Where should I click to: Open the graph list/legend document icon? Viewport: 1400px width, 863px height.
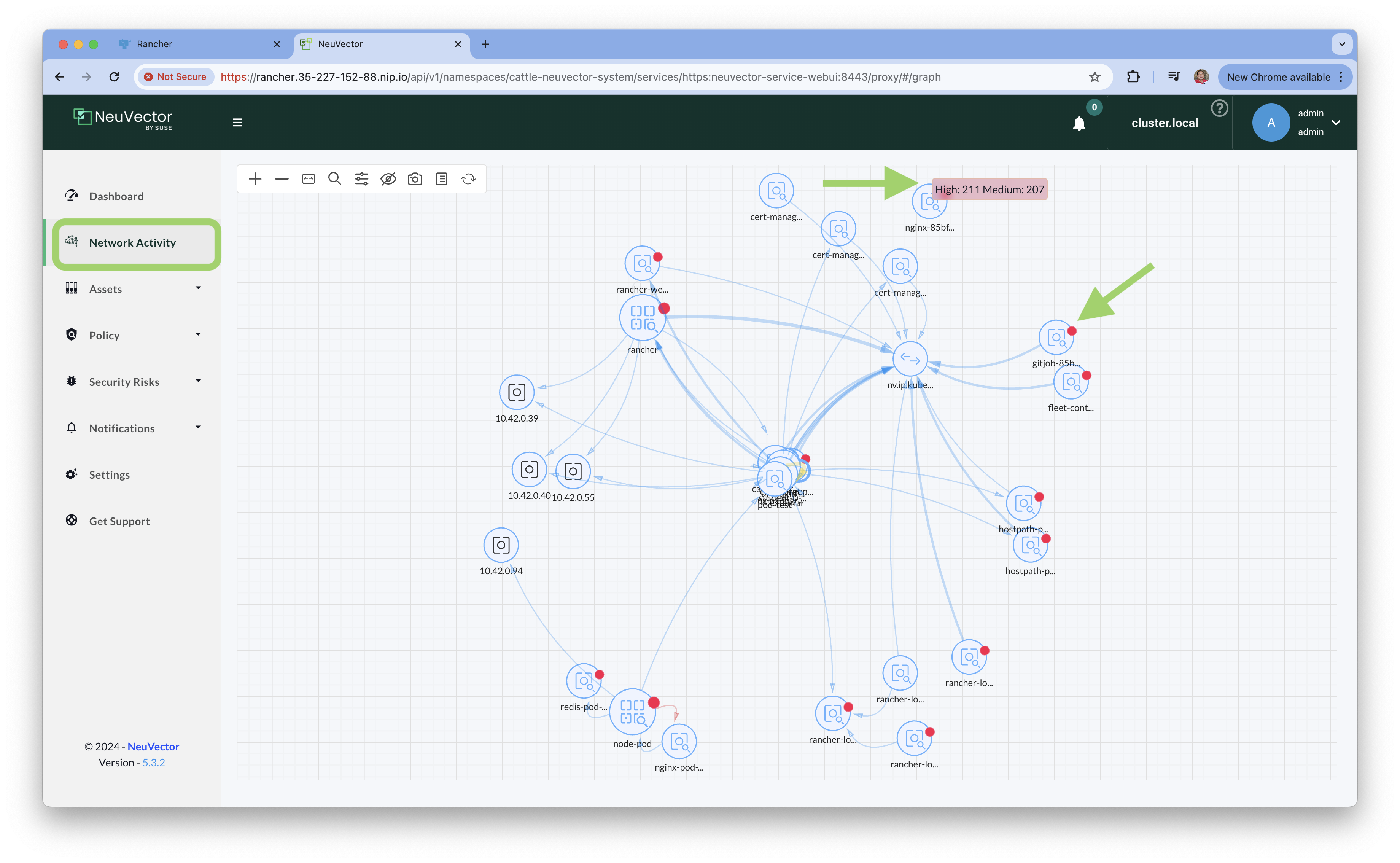(442, 179)
